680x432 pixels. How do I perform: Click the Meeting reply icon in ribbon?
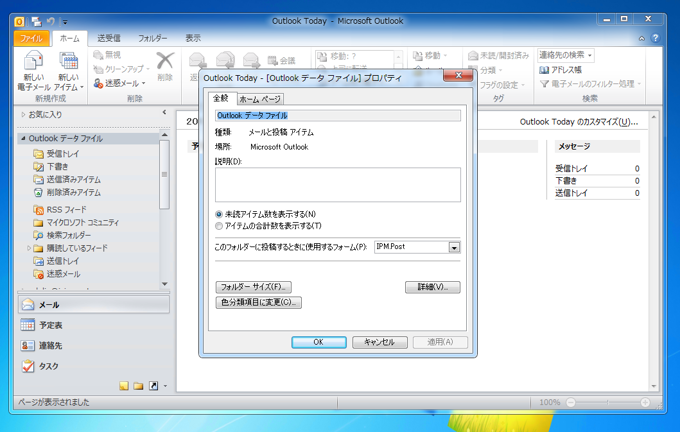(x=272, y=61)
